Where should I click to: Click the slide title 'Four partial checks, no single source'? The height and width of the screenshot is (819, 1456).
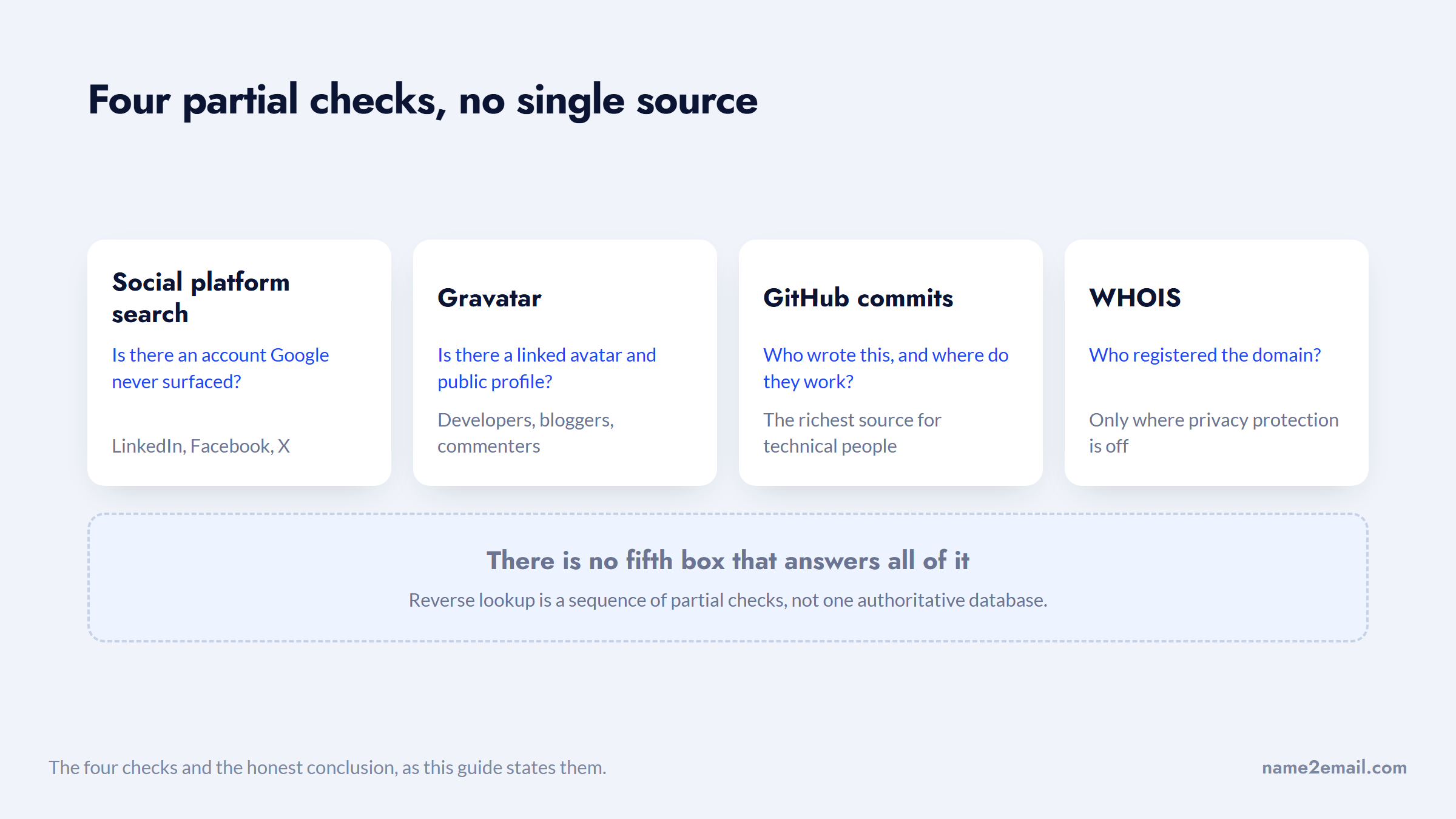(423, 101)
